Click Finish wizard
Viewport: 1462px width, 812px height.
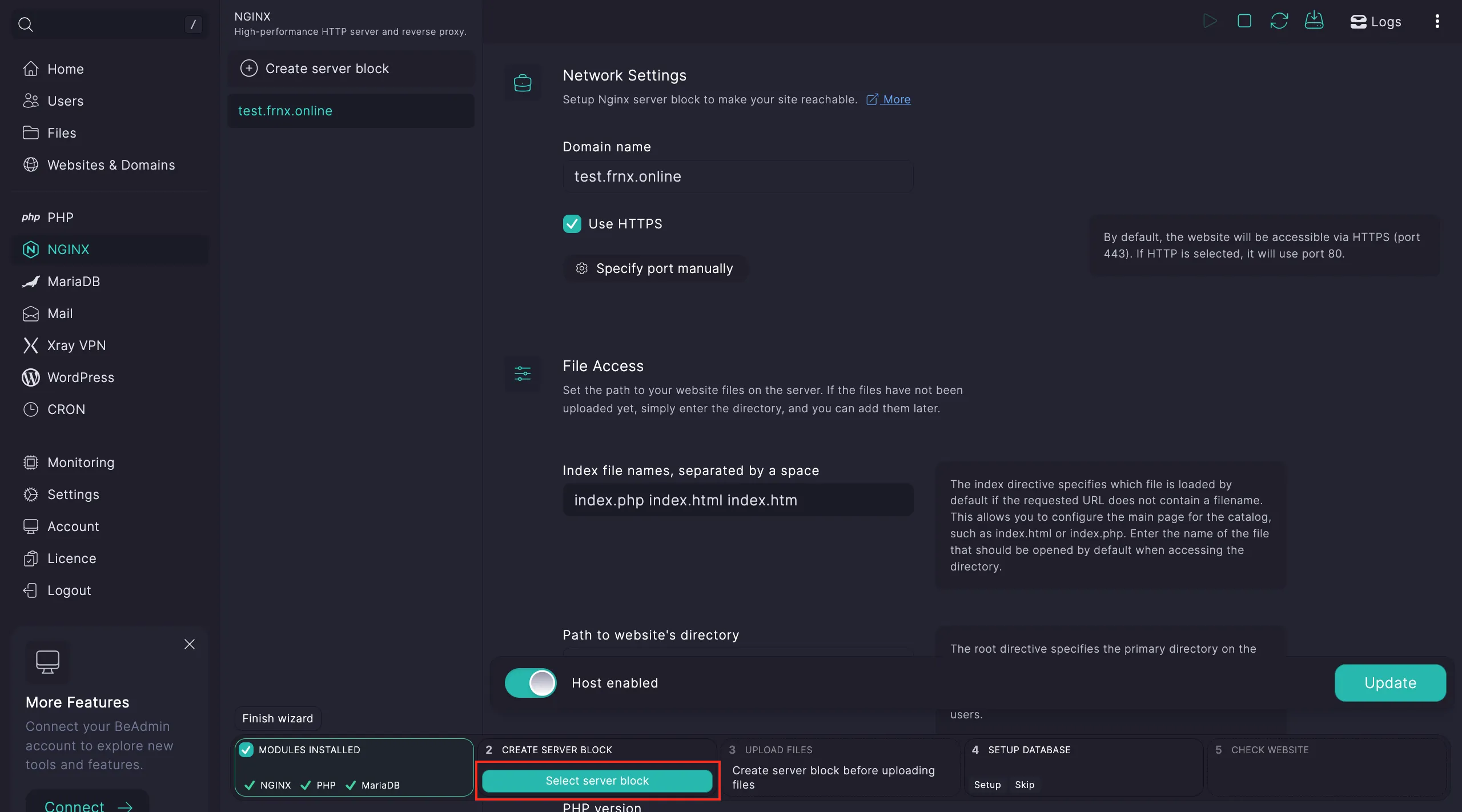(278, 718)
